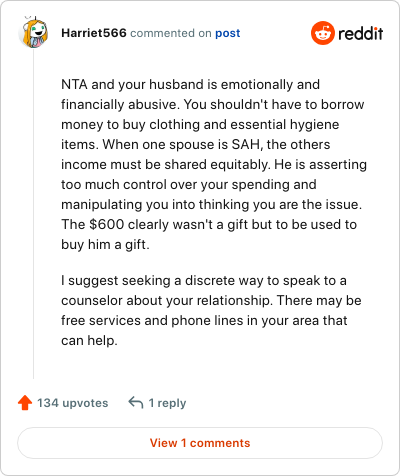Click the reply arrow icon

pyautogui.click(x=136, y=402)
